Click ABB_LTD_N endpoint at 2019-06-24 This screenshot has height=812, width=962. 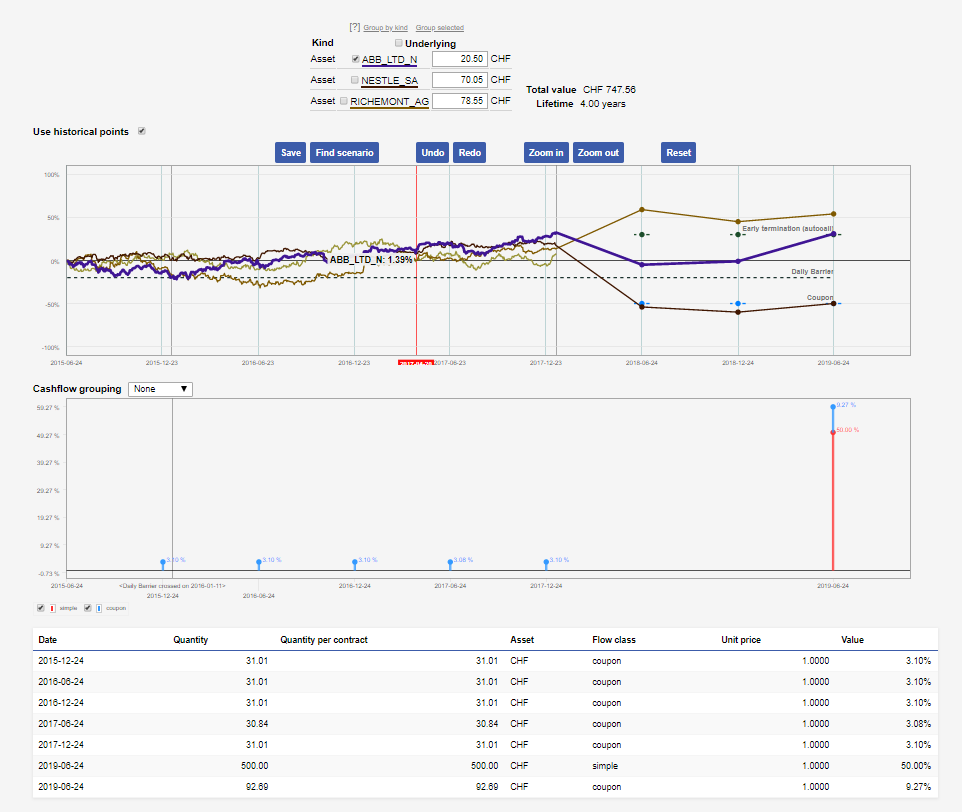(833, 234)
